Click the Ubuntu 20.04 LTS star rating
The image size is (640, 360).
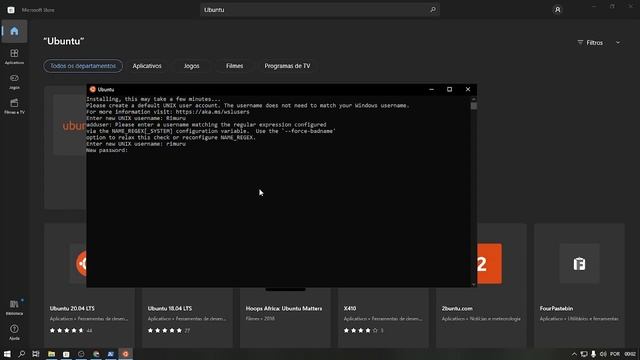click(67, 330)
